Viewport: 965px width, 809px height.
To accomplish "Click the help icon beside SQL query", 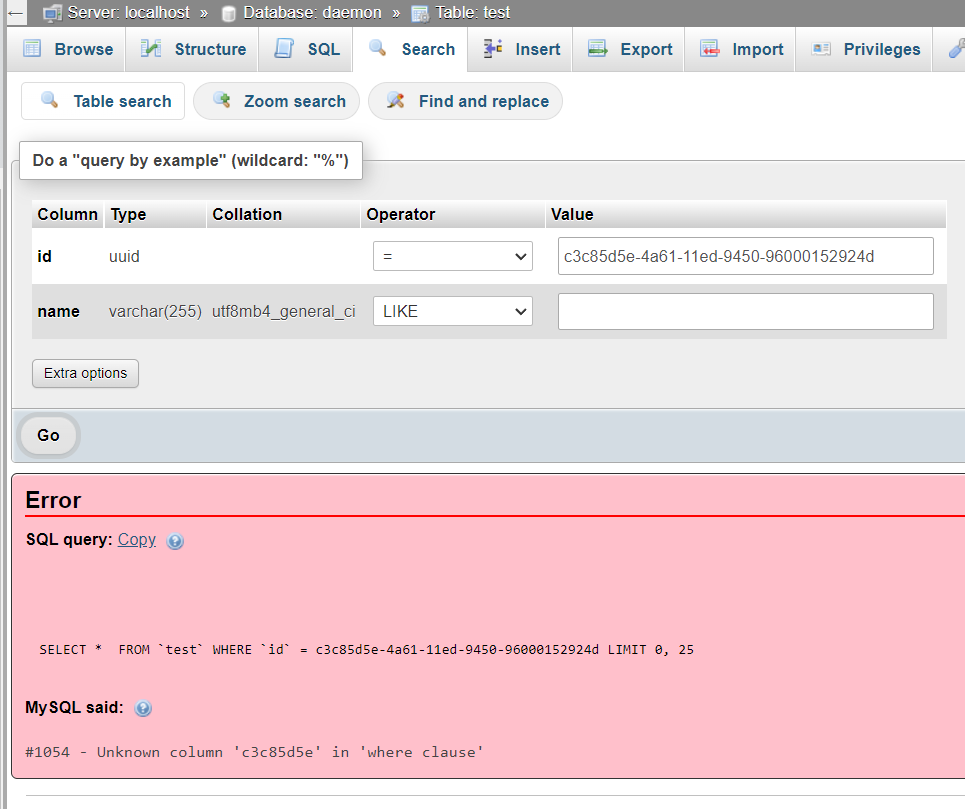I will [x=175, y=541].
